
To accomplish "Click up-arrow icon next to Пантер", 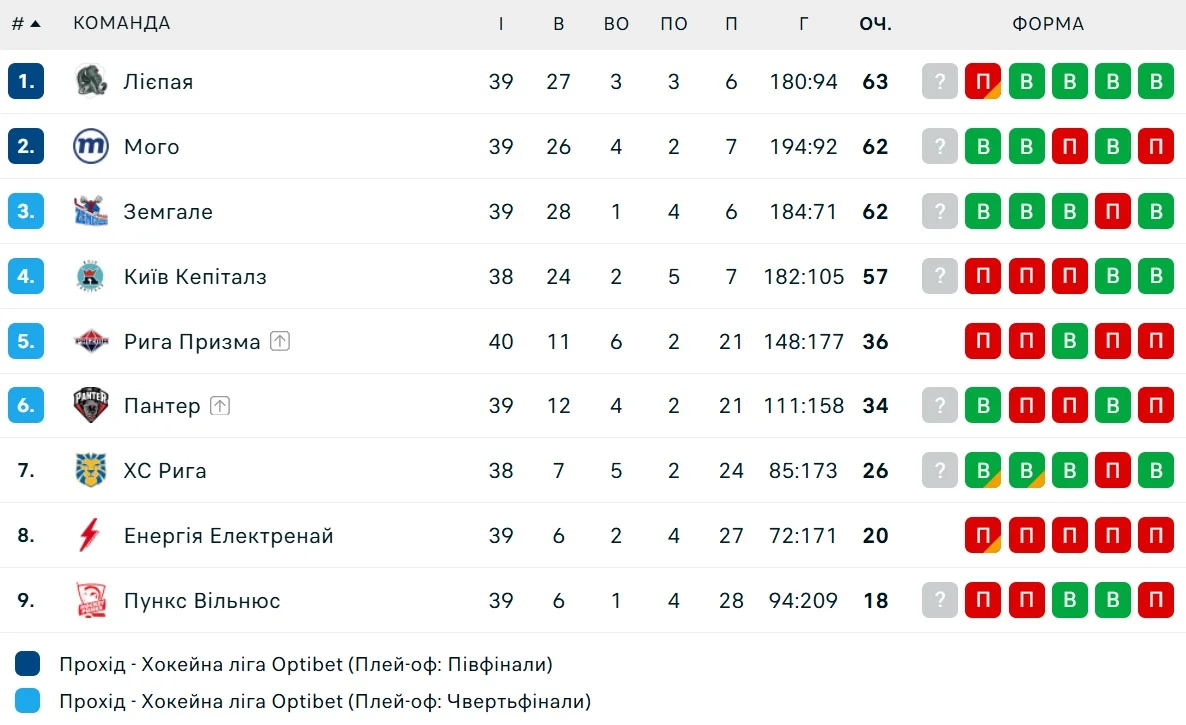I will click(x=220, y=406).
